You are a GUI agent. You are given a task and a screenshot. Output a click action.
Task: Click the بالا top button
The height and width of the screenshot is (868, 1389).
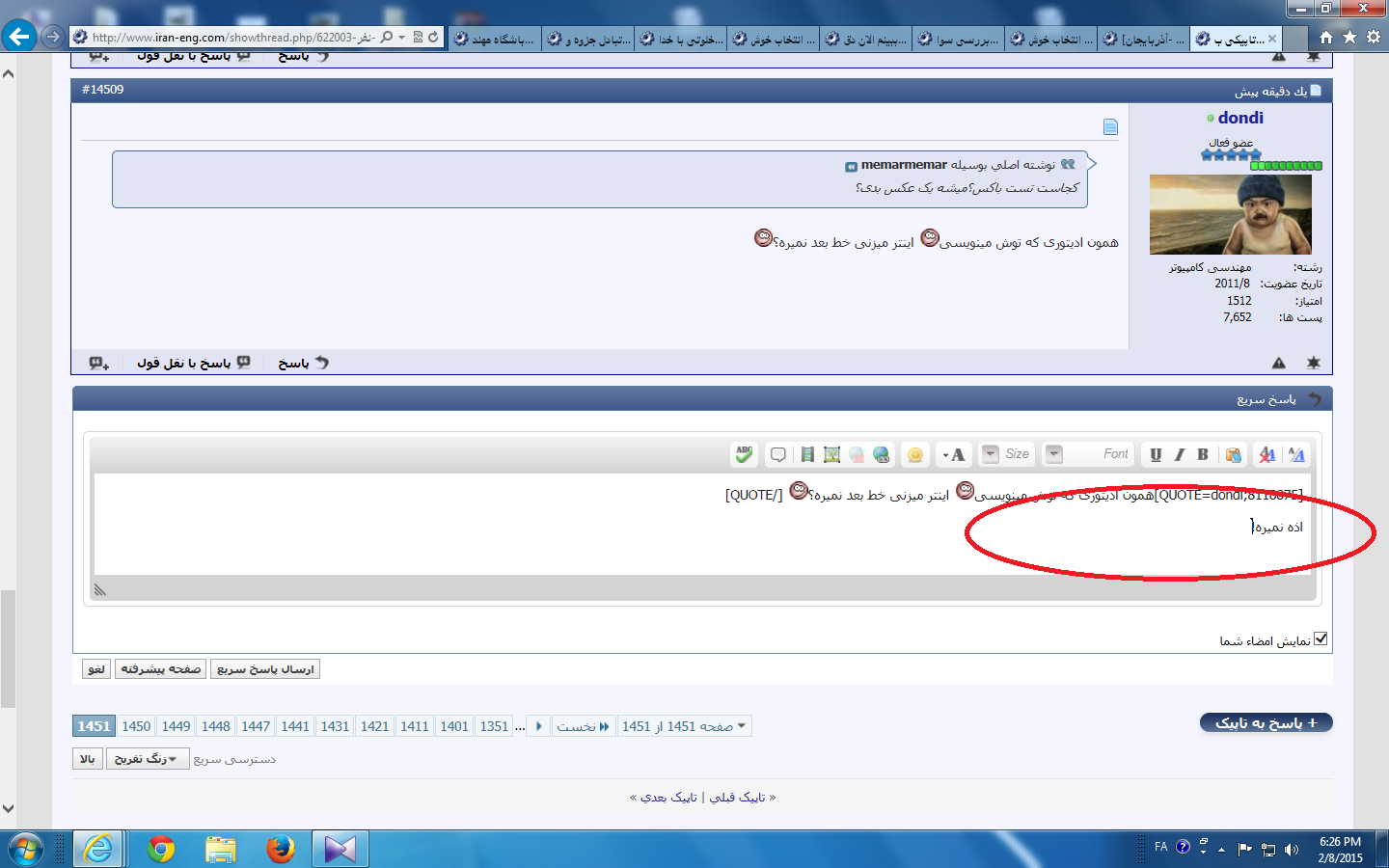pos(88,759)
